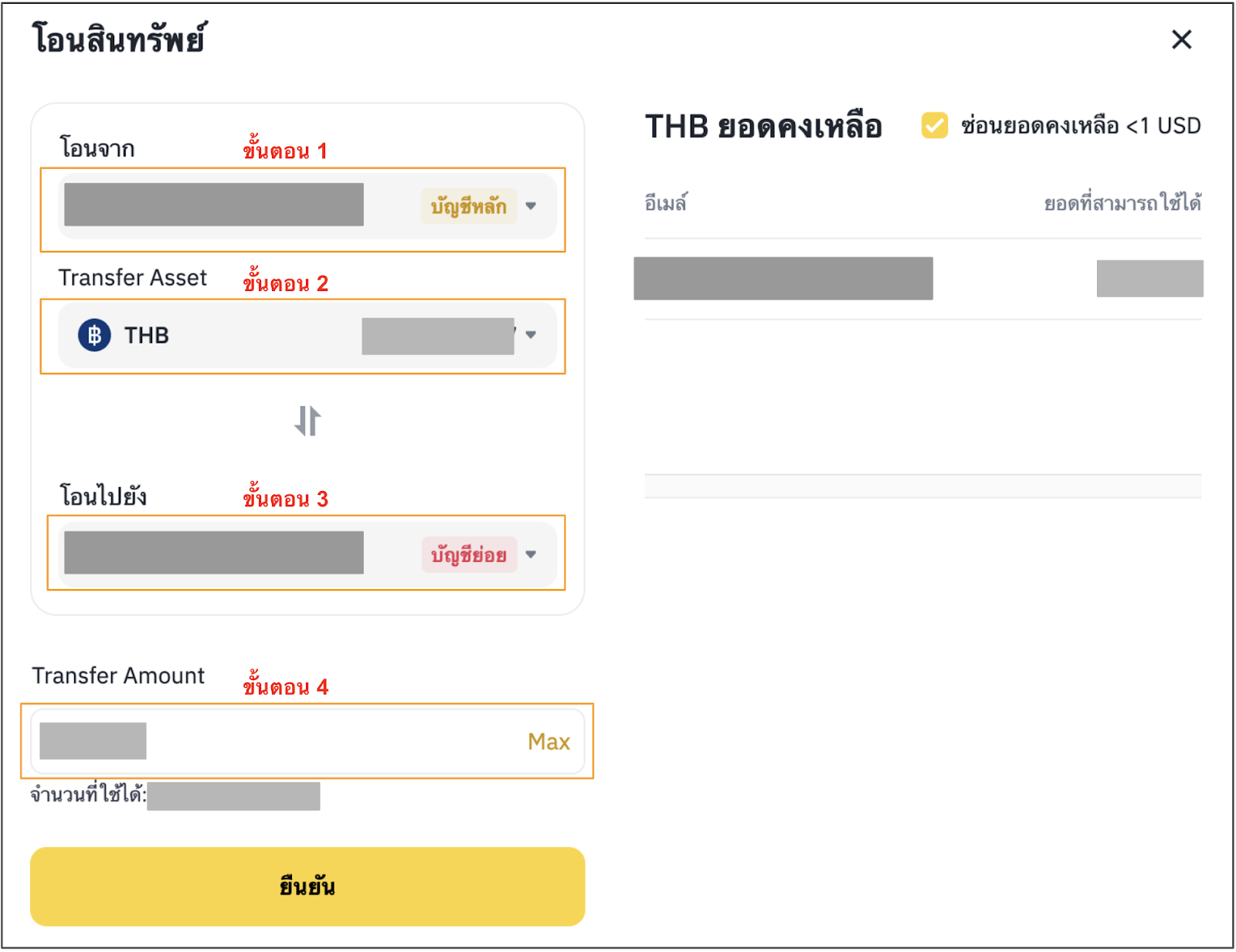Viewport: 1236px width, 952px height.
Task: Click the masked destination account name field
Action: point(213,553)
